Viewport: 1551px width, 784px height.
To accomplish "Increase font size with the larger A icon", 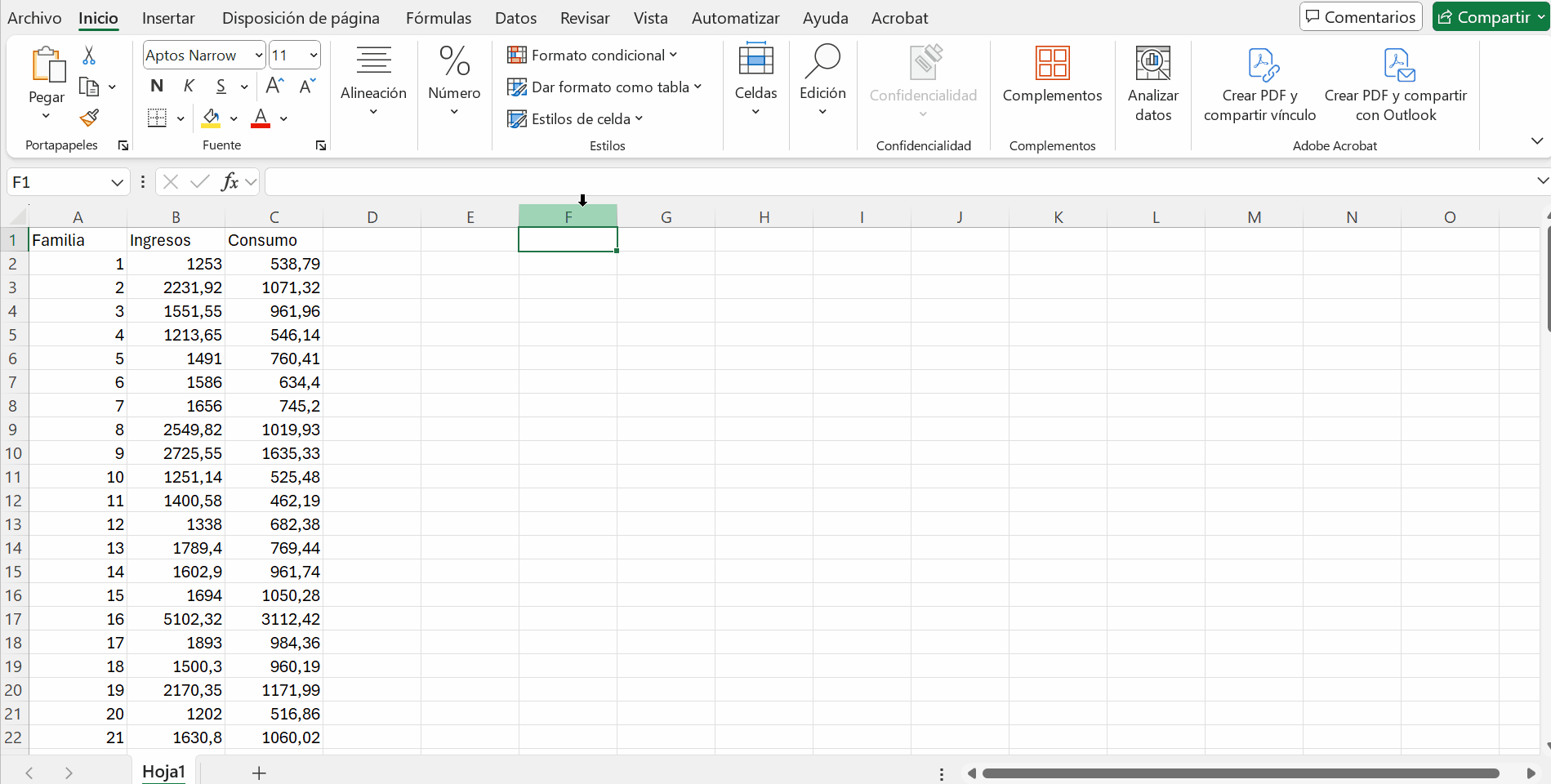I will tap(275, 86).
